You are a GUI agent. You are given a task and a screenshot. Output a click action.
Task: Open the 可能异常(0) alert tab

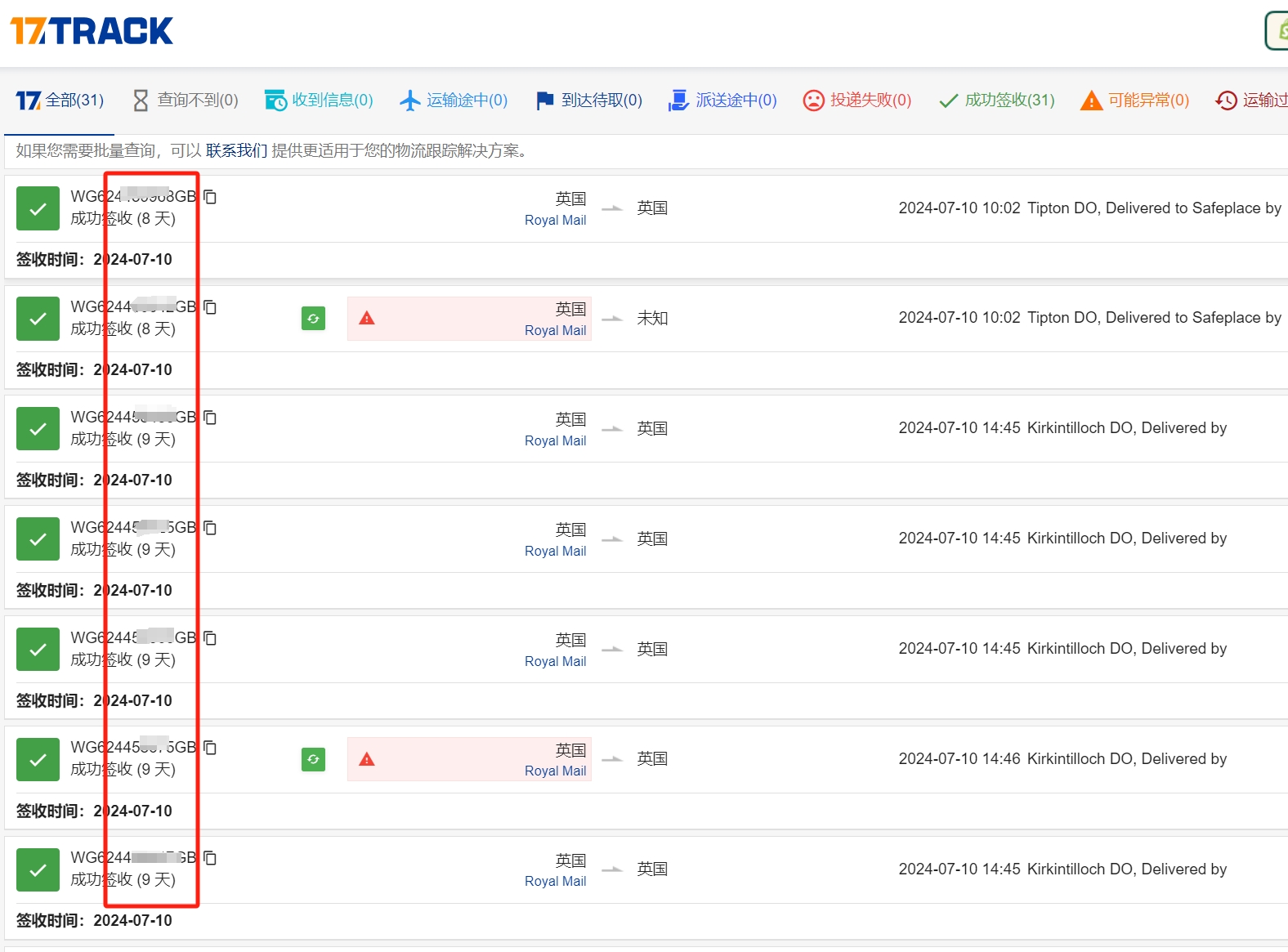coord(1134,101)
